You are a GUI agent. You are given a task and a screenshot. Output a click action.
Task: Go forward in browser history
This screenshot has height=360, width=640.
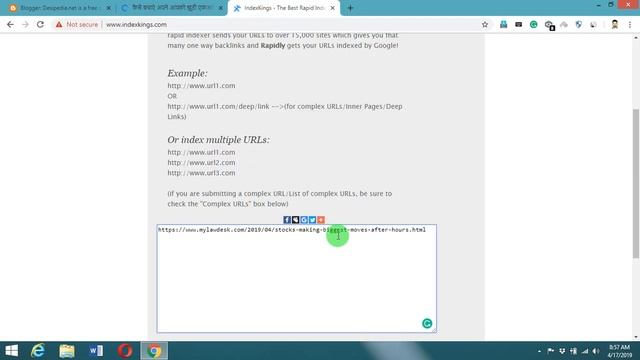(25, 24)
